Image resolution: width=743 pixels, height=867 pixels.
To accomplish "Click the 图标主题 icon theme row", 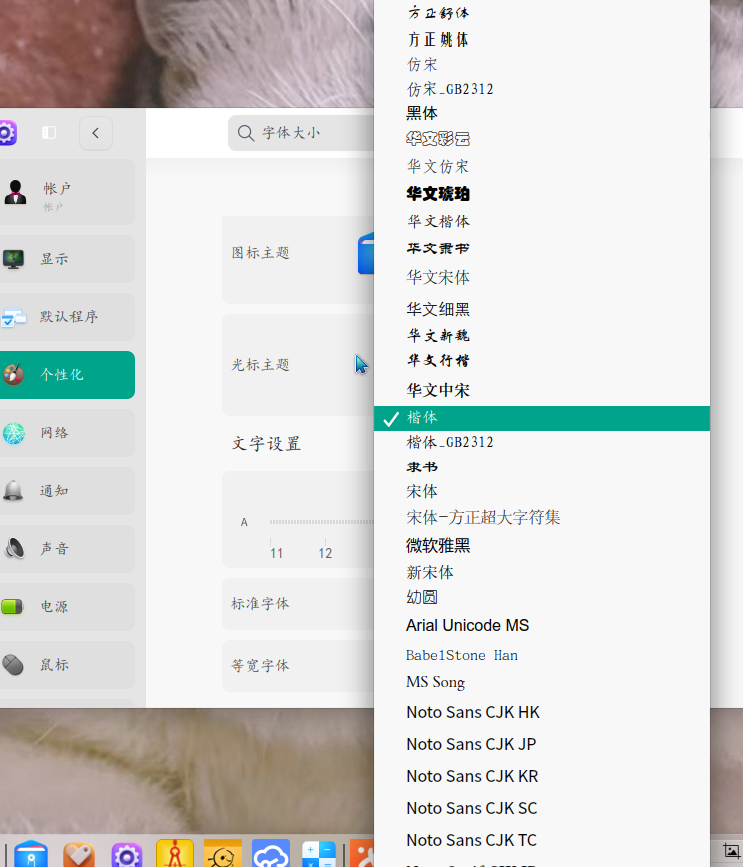I will tap(299, 259).
